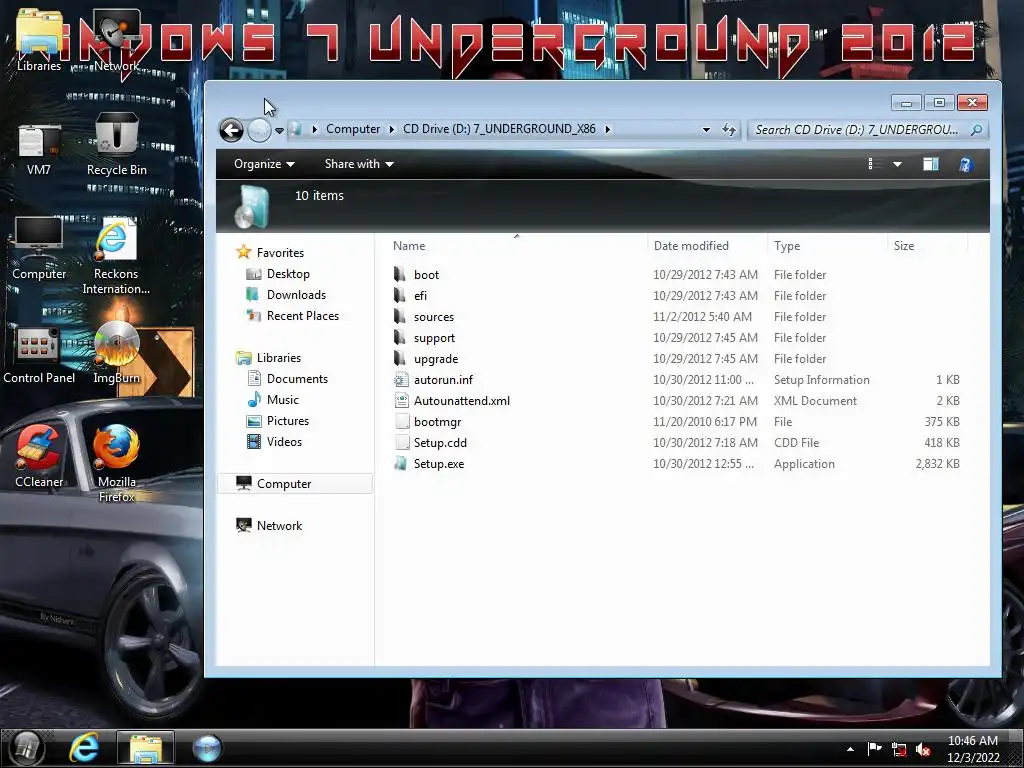
Task: Open Pictures library
Action: click(x=287, y=421)
